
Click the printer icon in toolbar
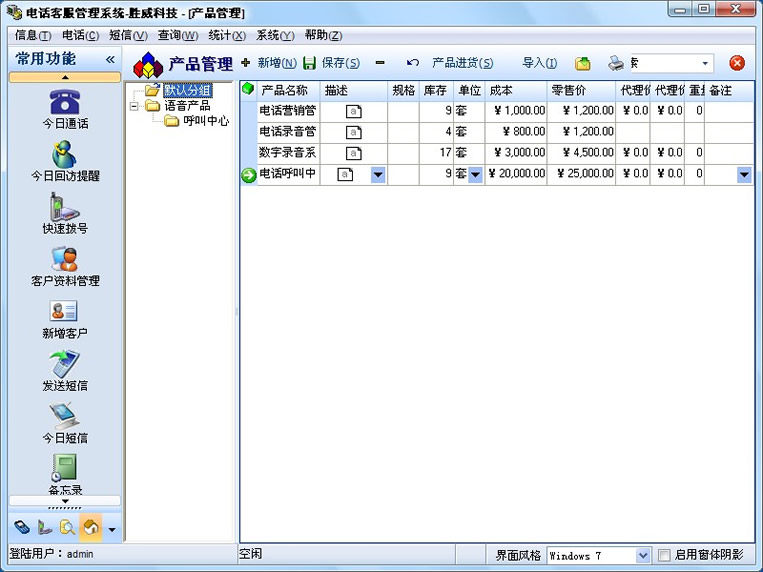(x=616, y=63)
